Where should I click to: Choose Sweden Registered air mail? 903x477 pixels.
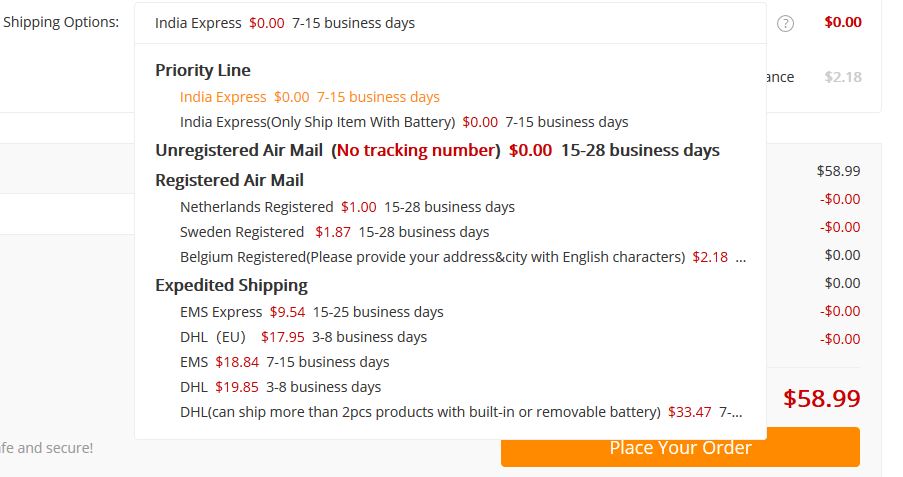[x=334, y=232]
